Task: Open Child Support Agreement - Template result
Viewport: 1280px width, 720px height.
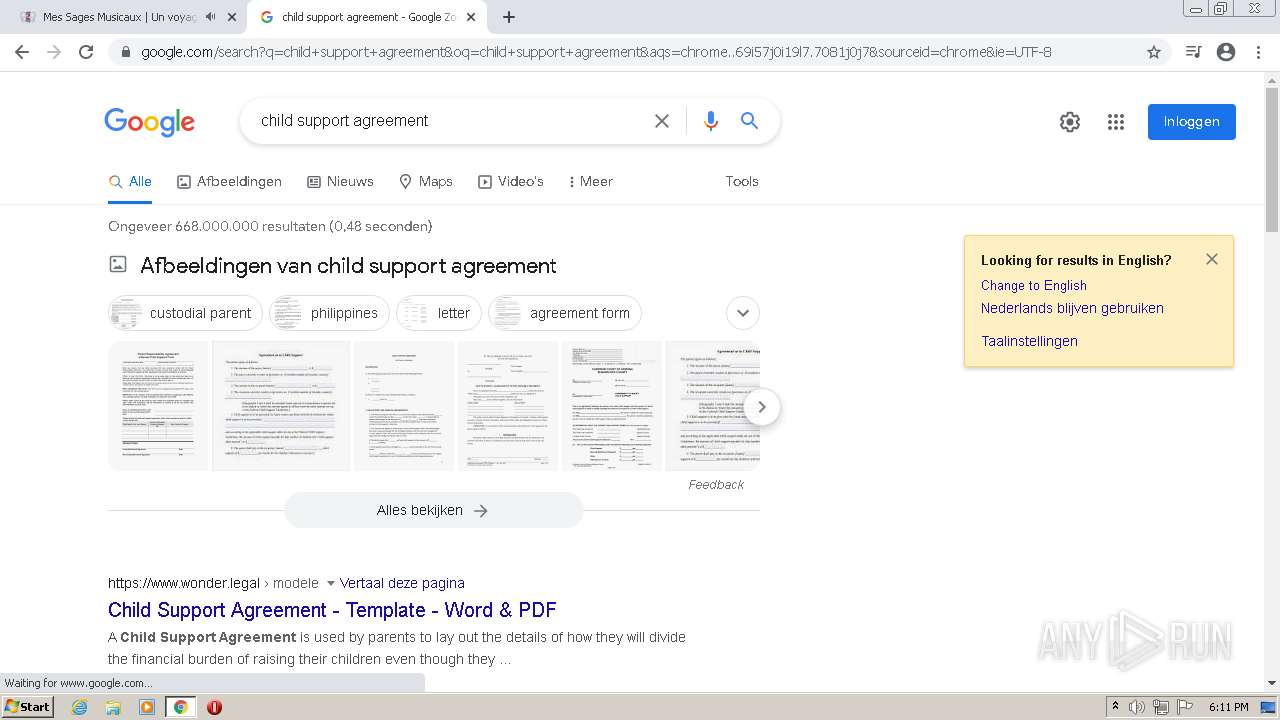Action: tap(332, 610)
